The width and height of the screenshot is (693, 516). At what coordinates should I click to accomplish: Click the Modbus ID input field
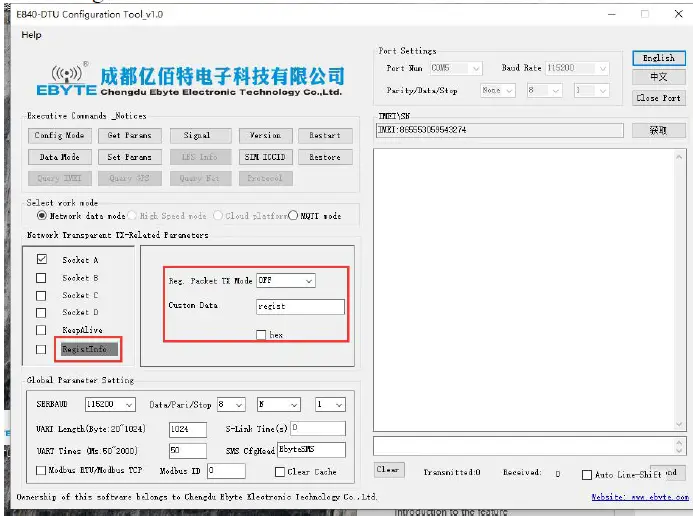click(x=226, y=471)
